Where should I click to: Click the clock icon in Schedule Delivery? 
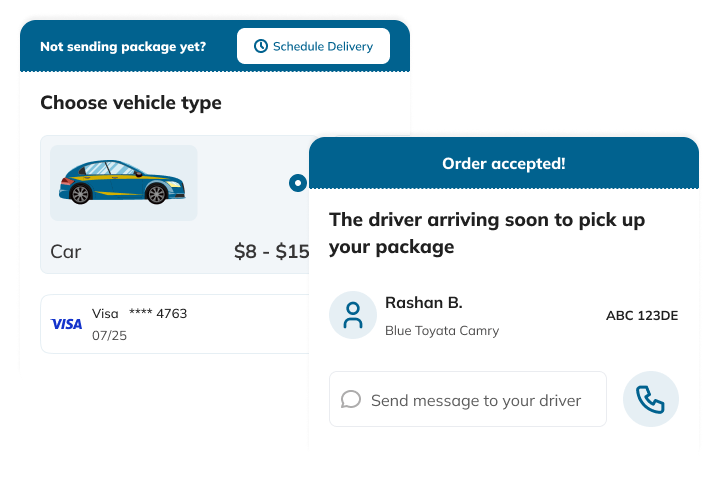pyautogui.click(x=261, y=46)
